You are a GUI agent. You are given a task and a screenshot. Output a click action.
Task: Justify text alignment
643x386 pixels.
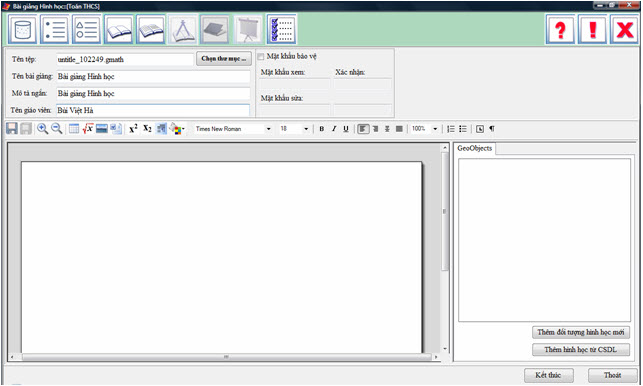point(399,129)
